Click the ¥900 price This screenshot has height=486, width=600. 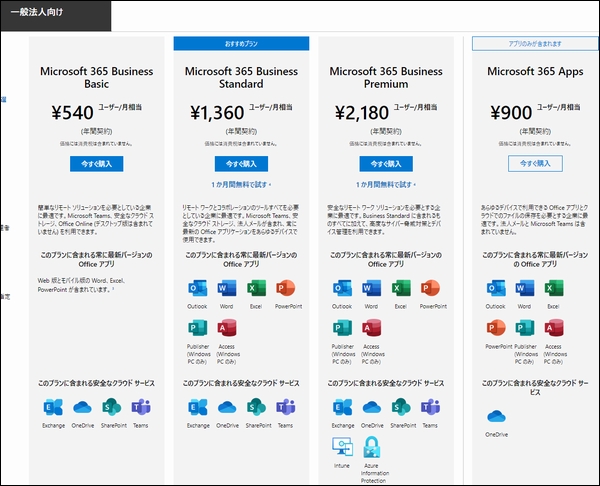pos(511,113)
